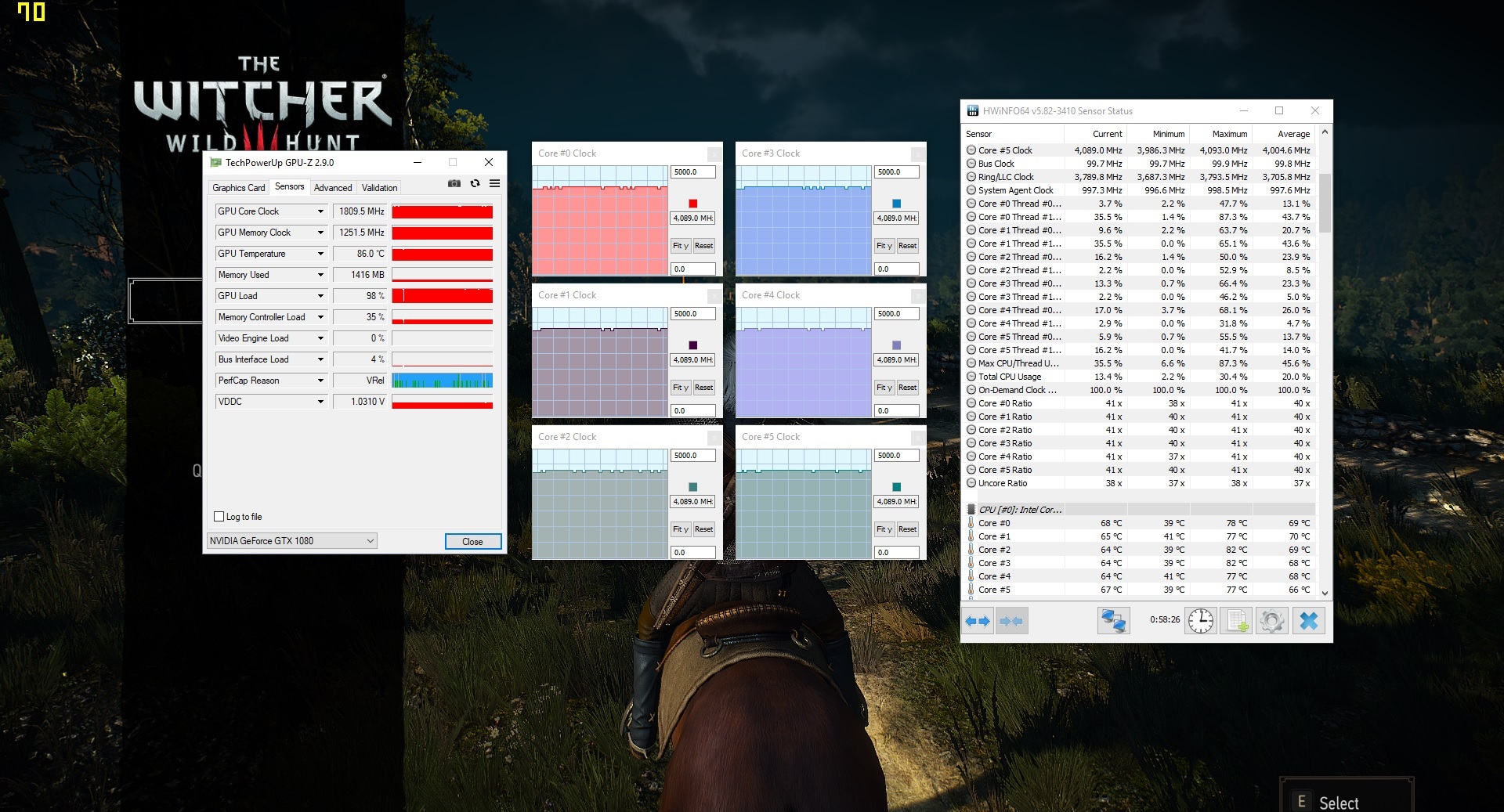1504x812 pixels.
Task: Close the Core #1 Clock graph window
Action: (x=714, y=296)
